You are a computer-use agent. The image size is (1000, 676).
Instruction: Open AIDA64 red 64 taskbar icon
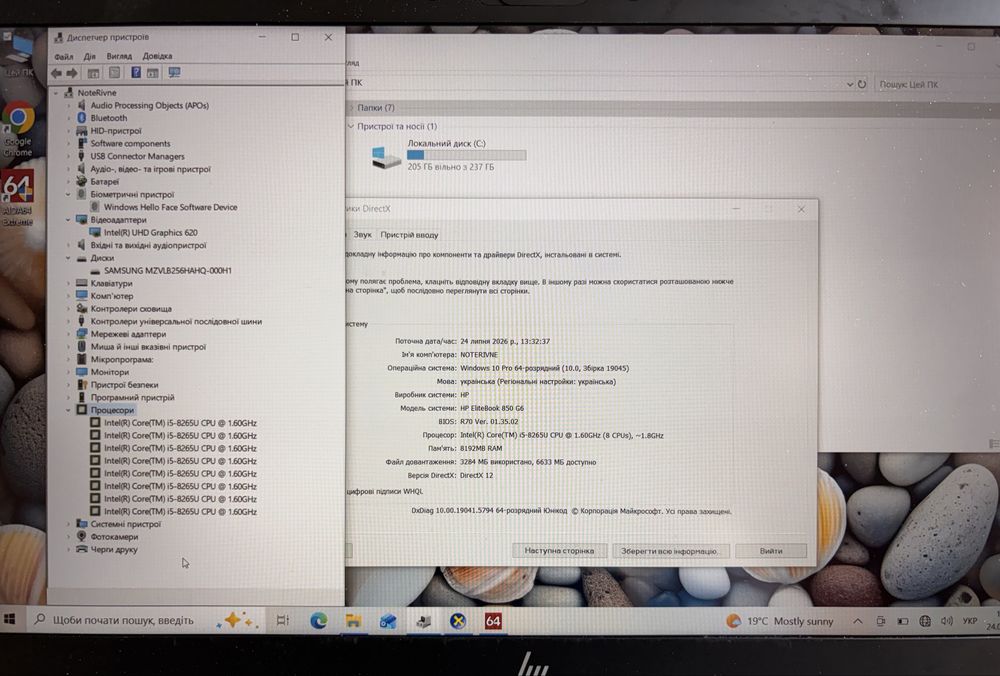(x=493, y=621)
